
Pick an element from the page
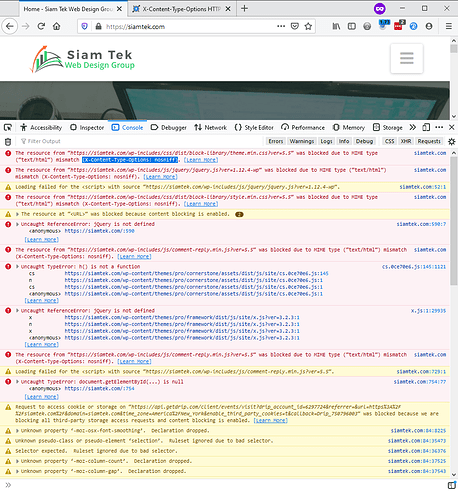pyautogui.click(x=8, y=127)
